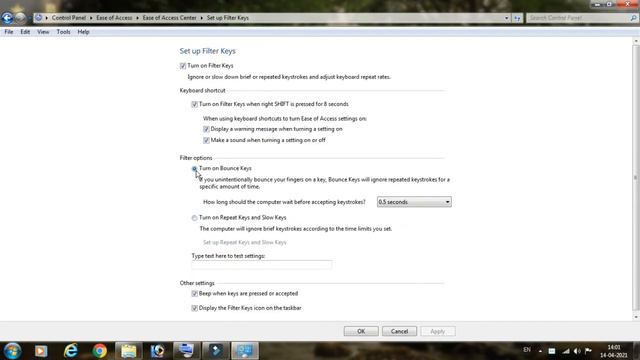
Task: Toggle Display a warning message checkbox
Action: pyautogui.click(x=206, y=129)
